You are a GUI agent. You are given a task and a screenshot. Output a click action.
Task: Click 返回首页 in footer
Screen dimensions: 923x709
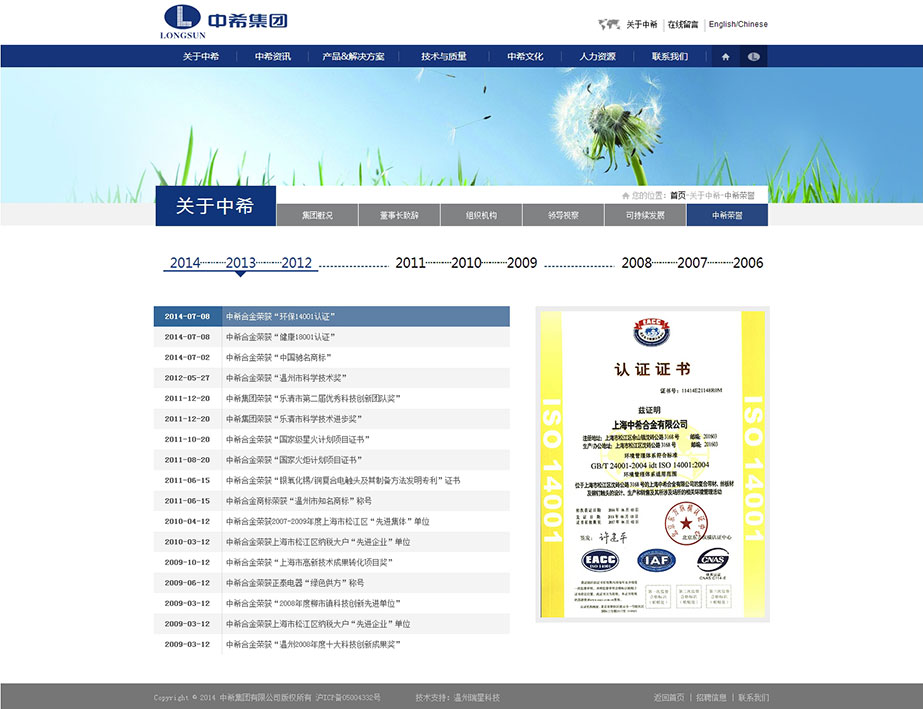coord(669,697)
